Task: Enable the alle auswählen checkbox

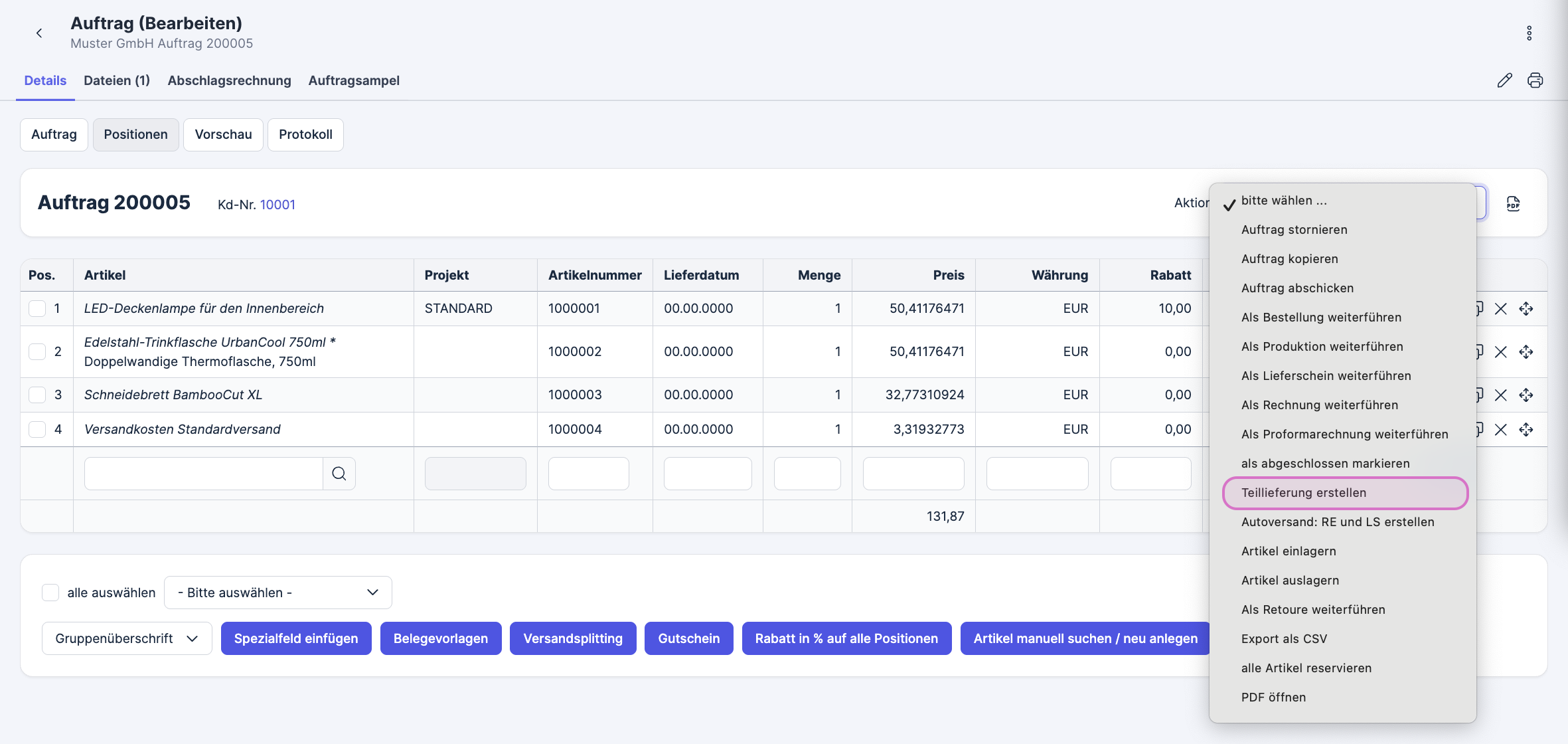Action: point(50,593)
